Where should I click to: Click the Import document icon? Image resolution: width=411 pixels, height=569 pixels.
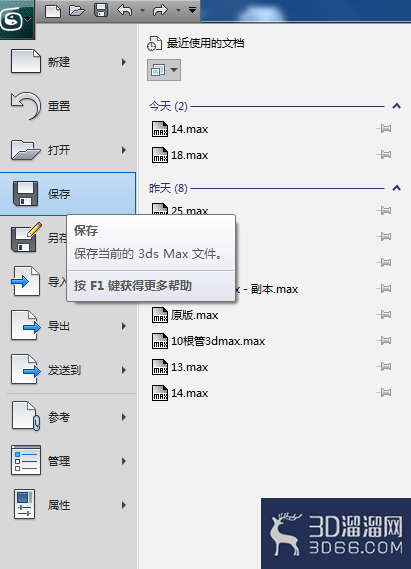(25, 281)
